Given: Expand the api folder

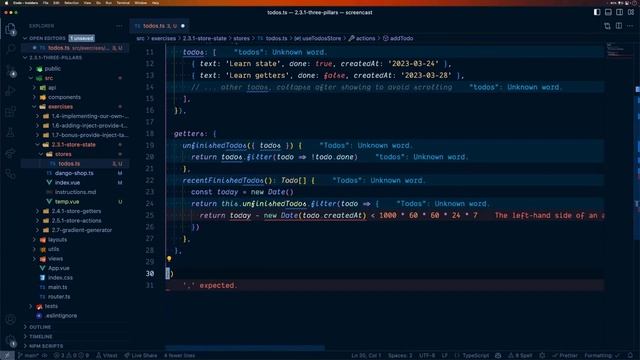Looking at the screenshot, I should [52, 87].
